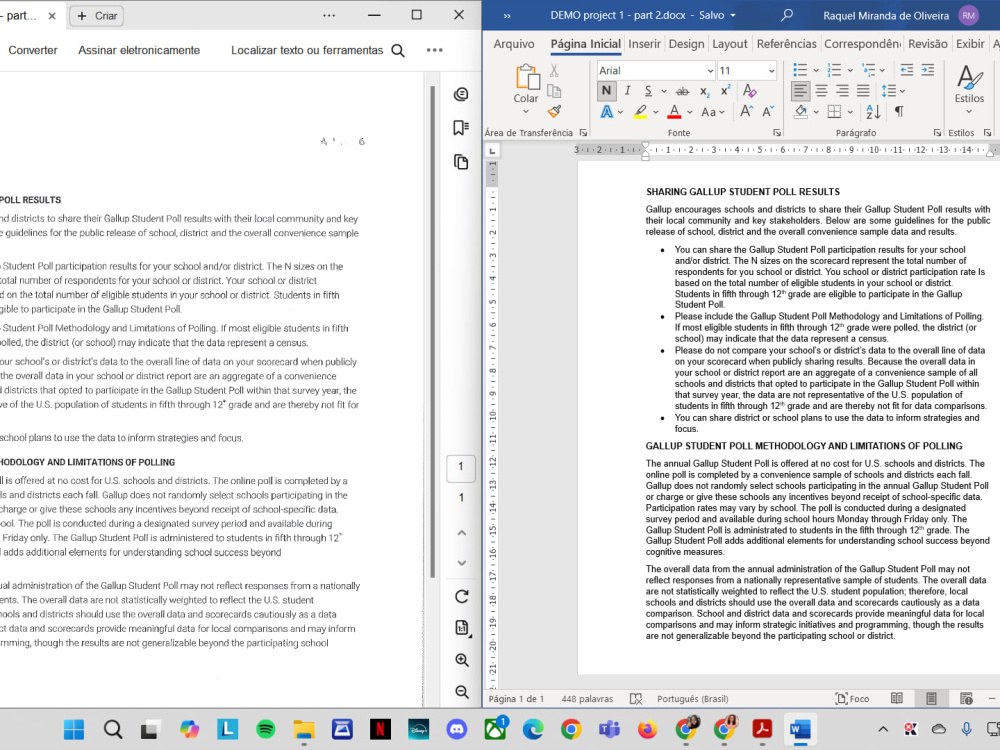Screen dimensions: 1000x750
Task: Open highlight color dropdown arrow
Action: pos(655,112)
